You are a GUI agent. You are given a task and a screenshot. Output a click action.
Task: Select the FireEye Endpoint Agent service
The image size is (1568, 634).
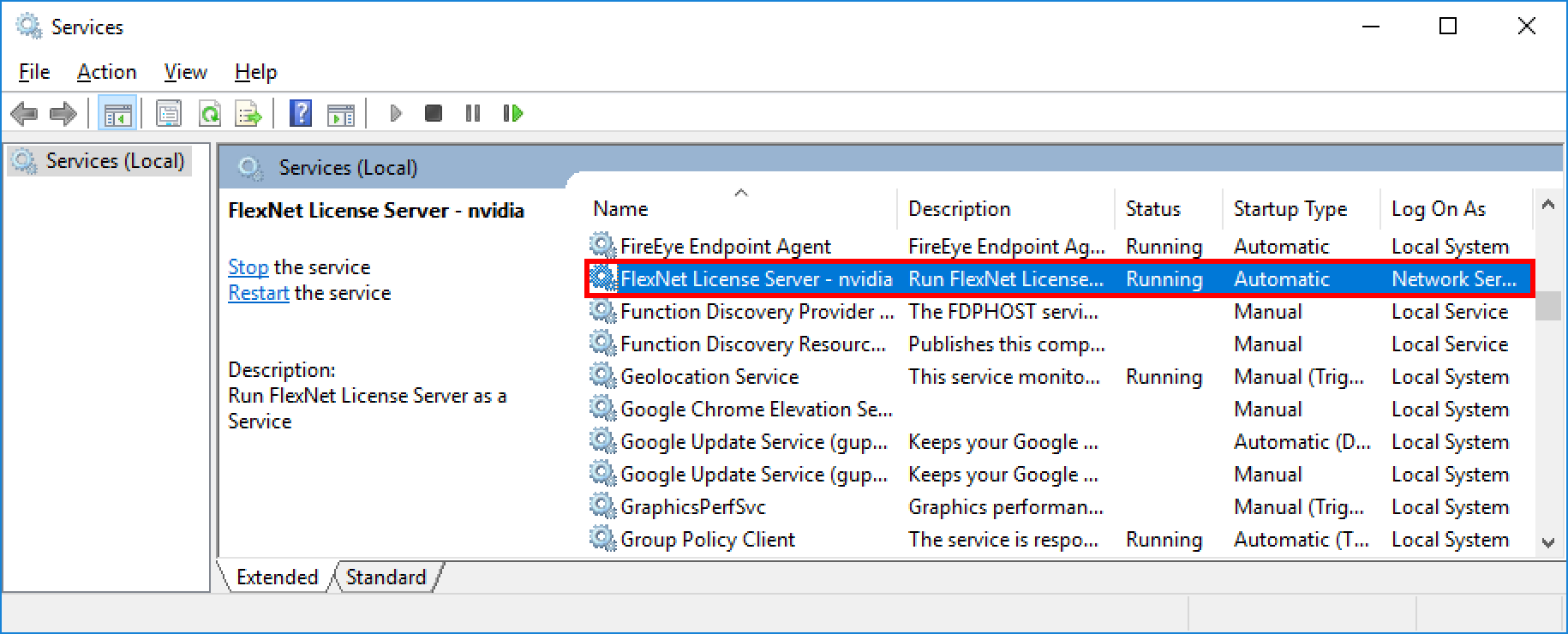(1060, 246)
